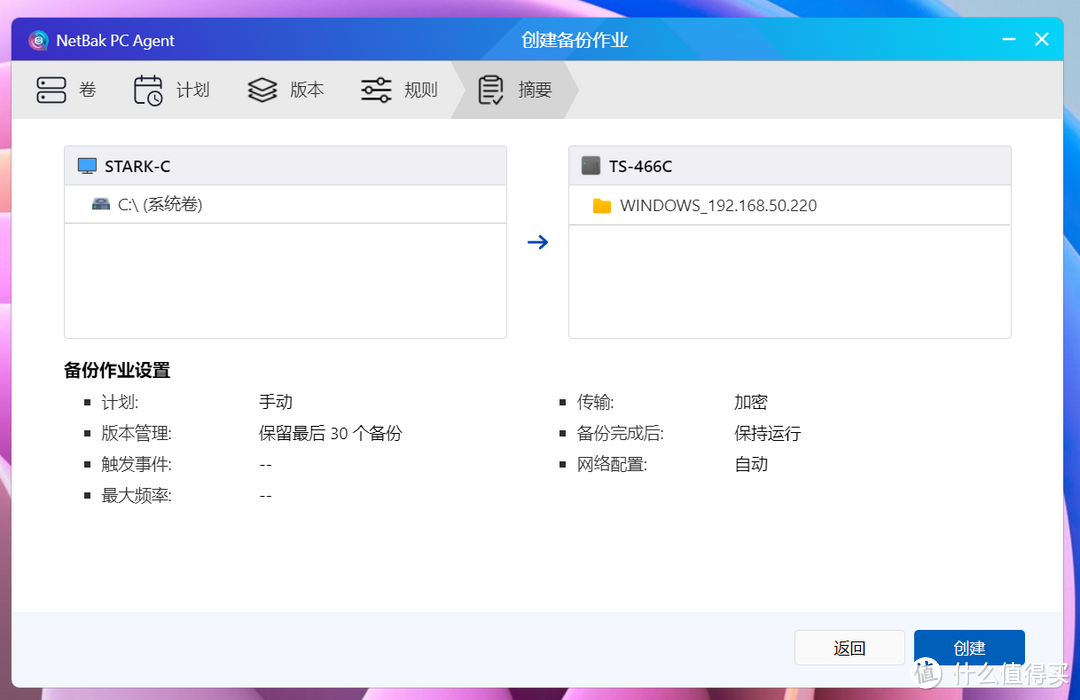Open the yellow WINDOWS_192.168.50.220 folder icon
This screenshot has height=700, width=1080.
click(x=601, y=205)
